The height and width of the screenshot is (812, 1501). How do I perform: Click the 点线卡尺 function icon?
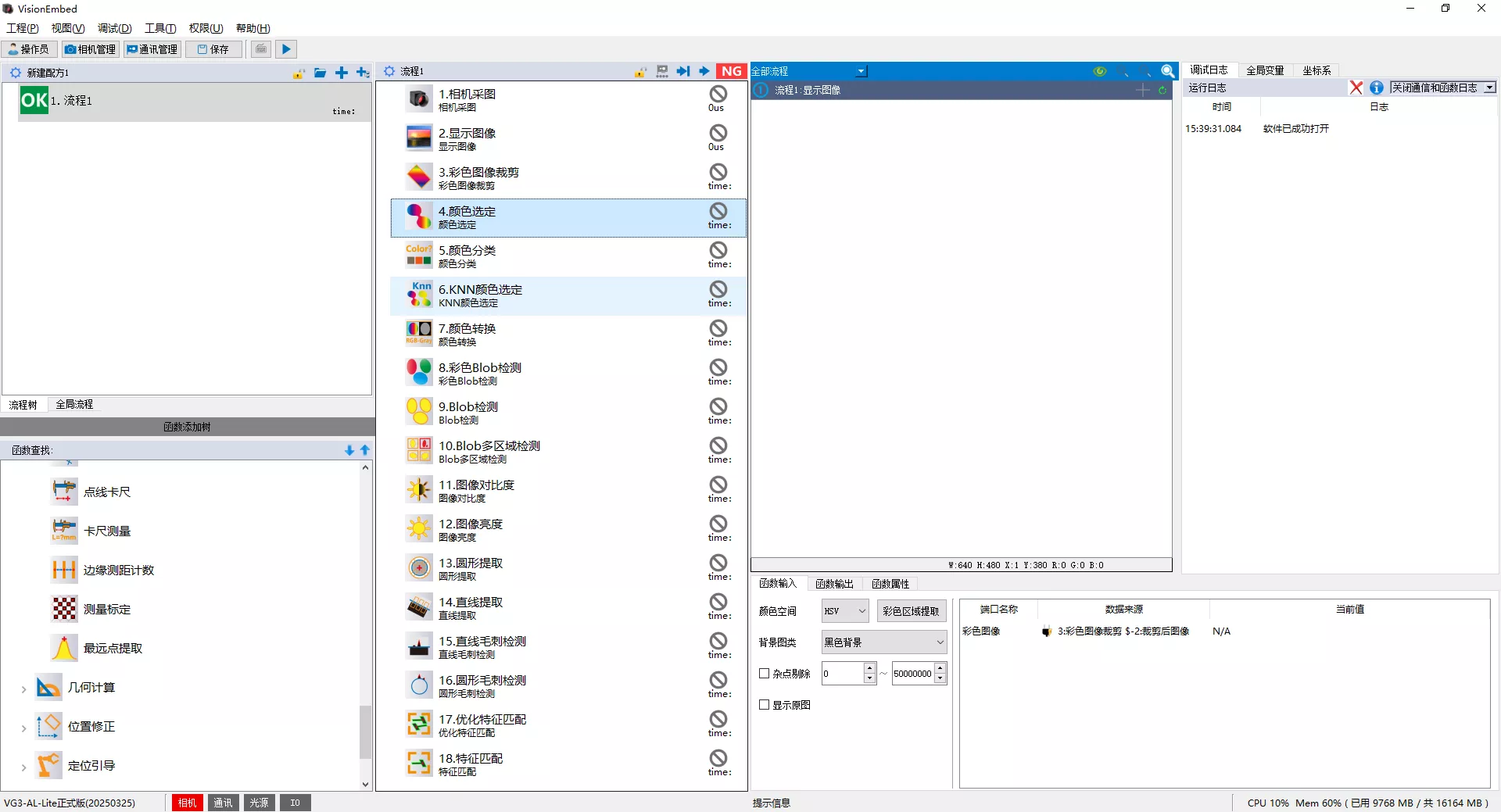(64, 492)
